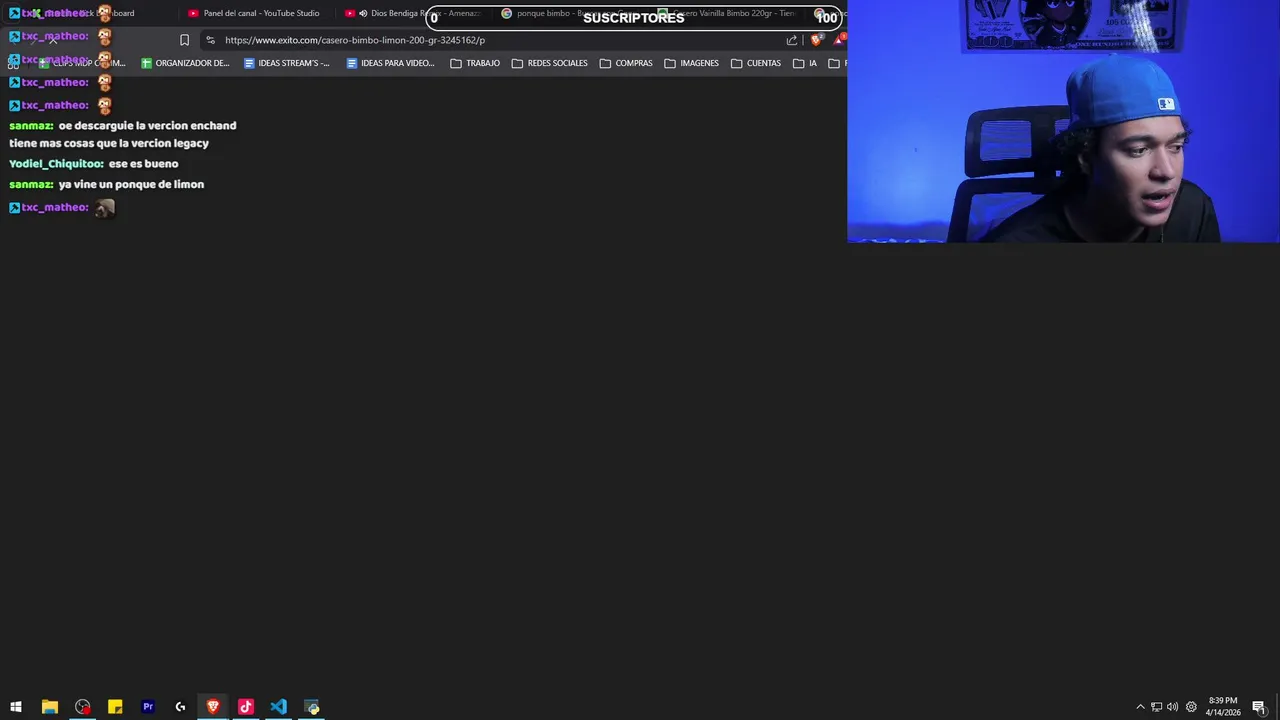
Task: Open the Windows notification center
Action: (1259, 707)
